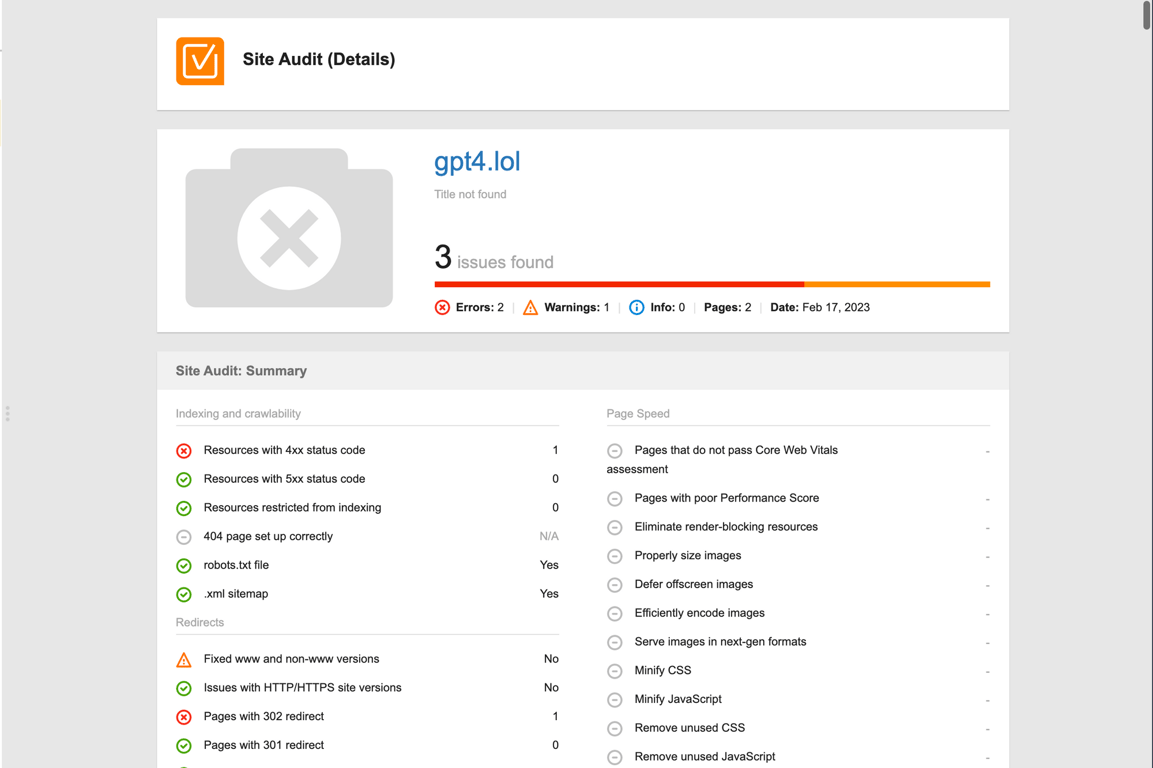Select 'Resources with 5xx status code' text
The width and height of the screenshot is (1153, 768).
(x=284, y=479)
